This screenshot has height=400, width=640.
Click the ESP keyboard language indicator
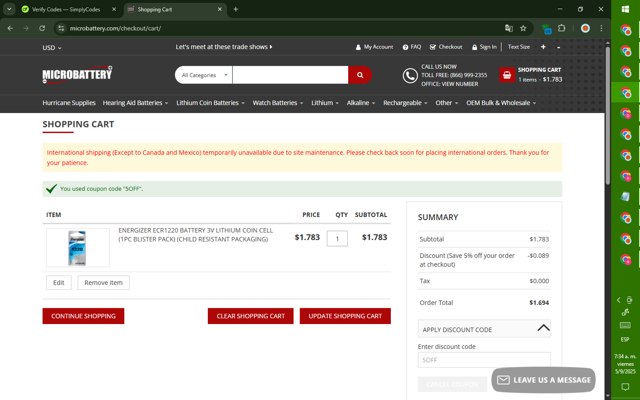pos(625,340)
